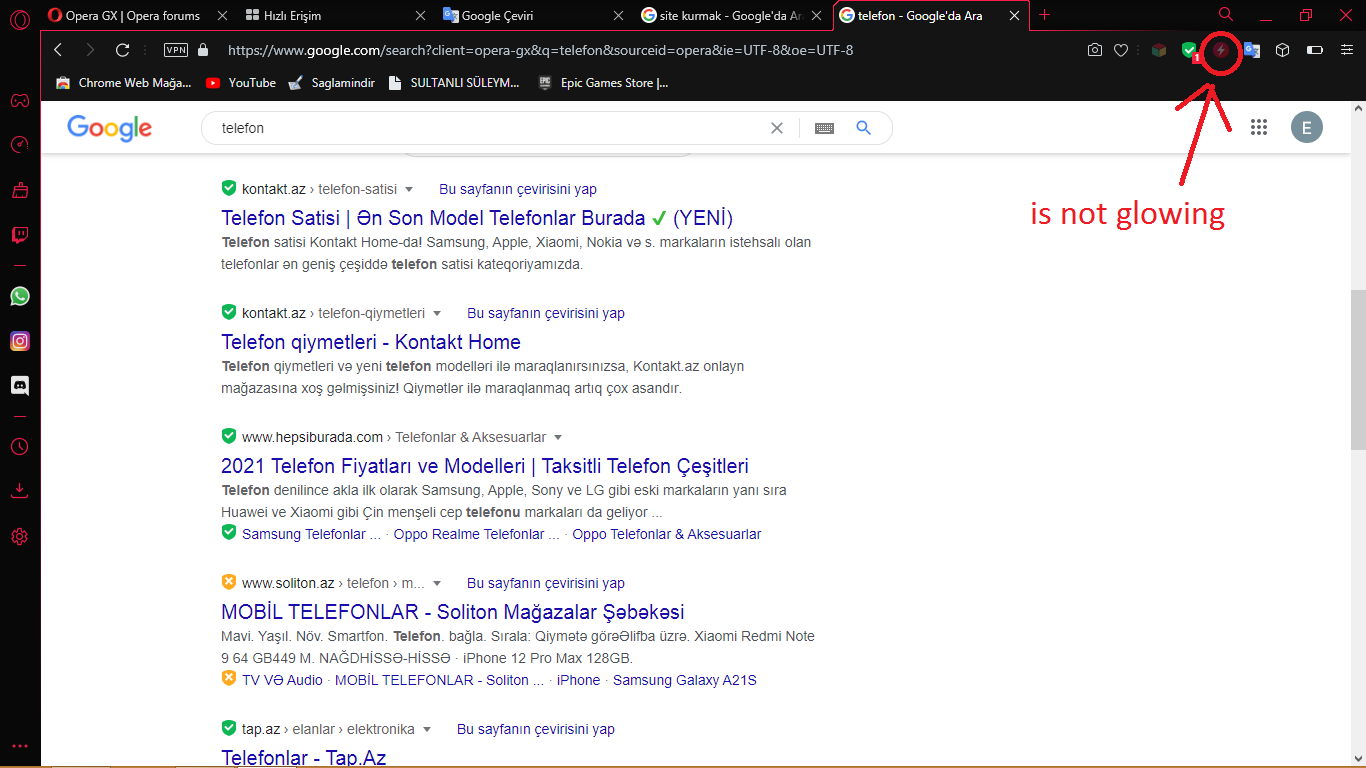1366x768 pixels.
Task: Open Google apps grid
Action: pyautogui.click(x=1259, y=127)
